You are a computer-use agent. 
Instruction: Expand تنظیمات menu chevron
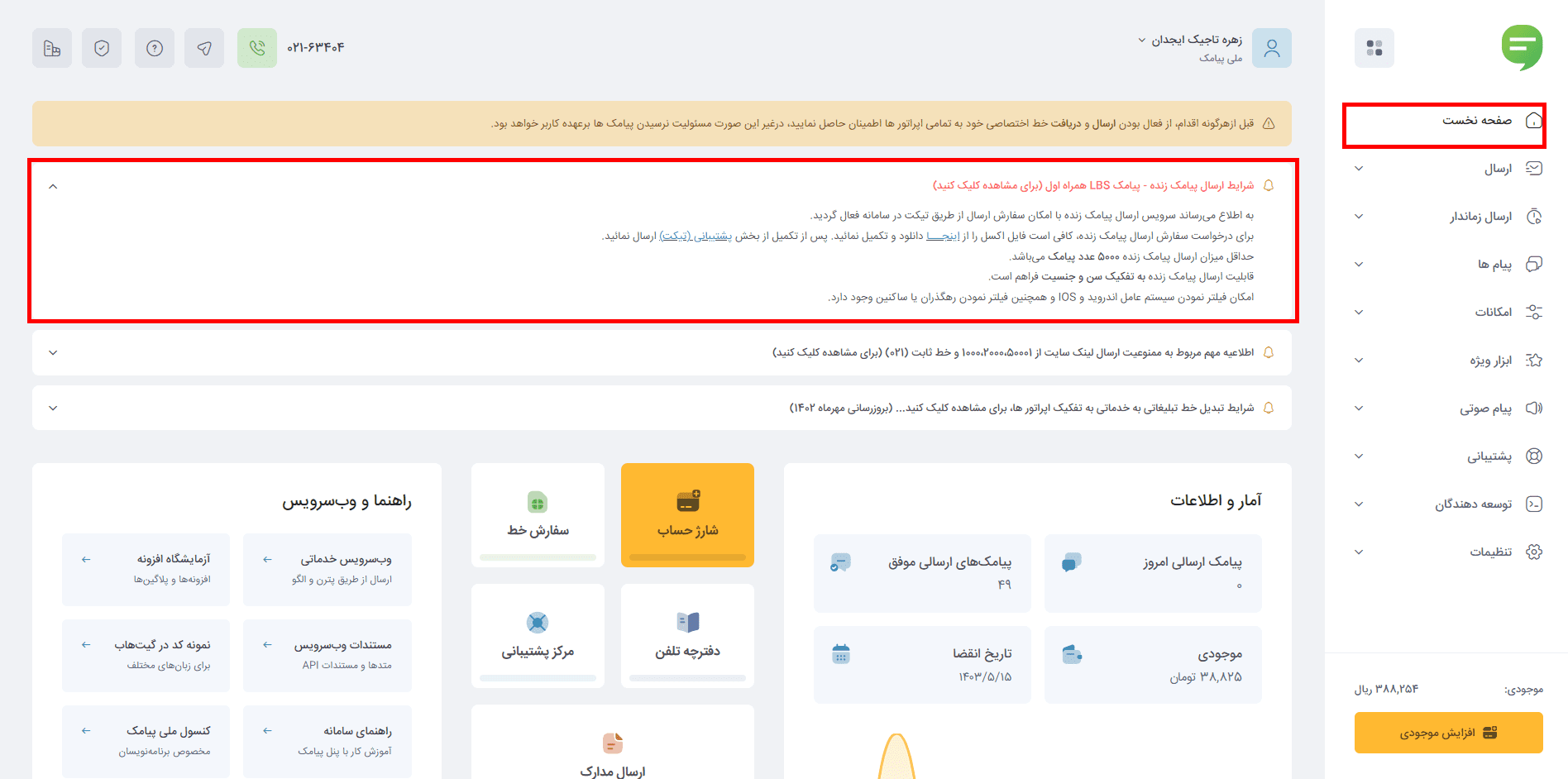coord(1359,552)
